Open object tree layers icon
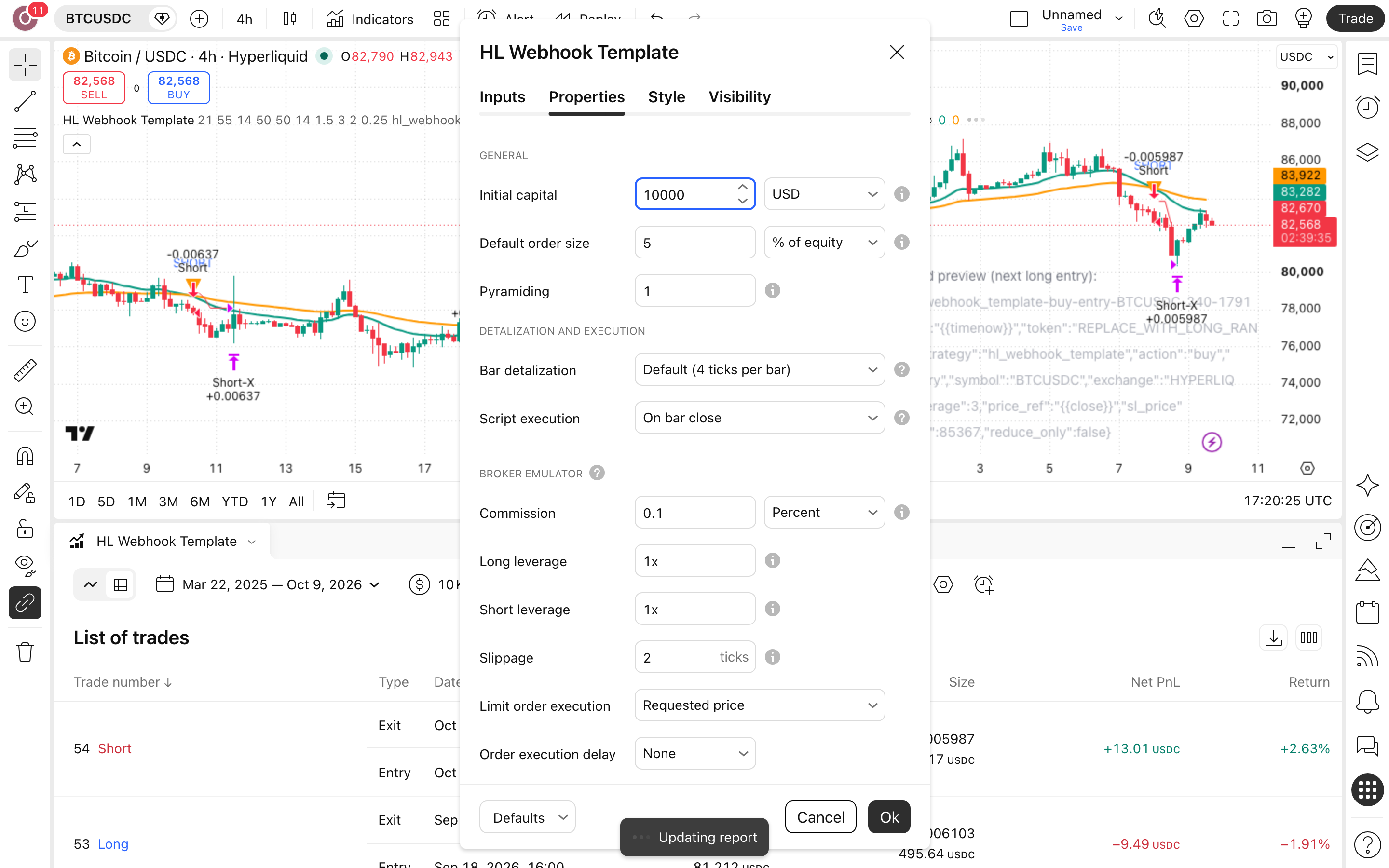 1368,151
